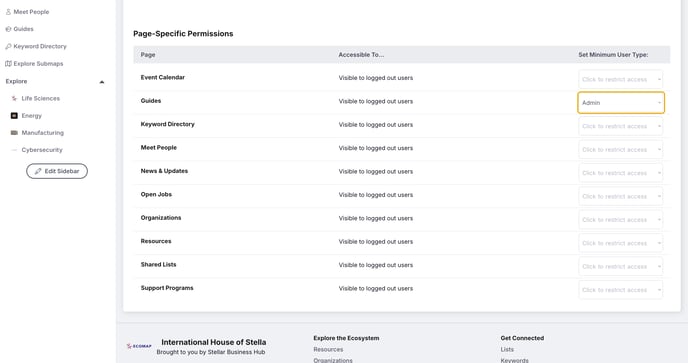
Task: Open Meet People restrict access dropdown
Action: 620,150
